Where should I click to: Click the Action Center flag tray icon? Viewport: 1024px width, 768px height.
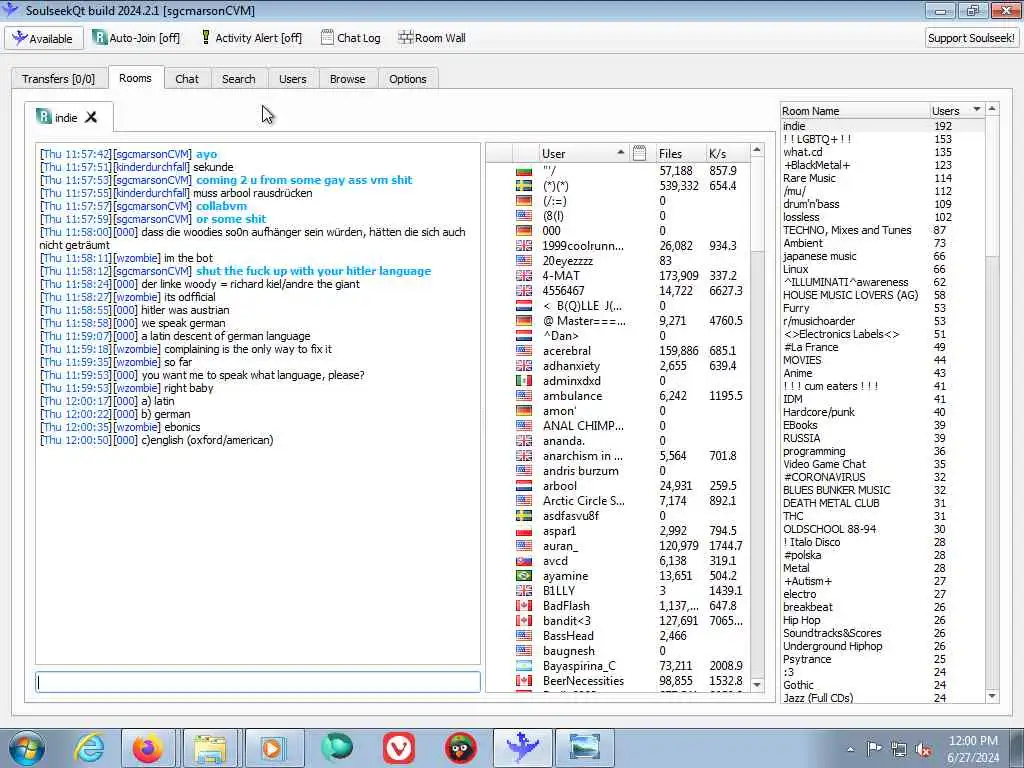(x=874, y=749)
